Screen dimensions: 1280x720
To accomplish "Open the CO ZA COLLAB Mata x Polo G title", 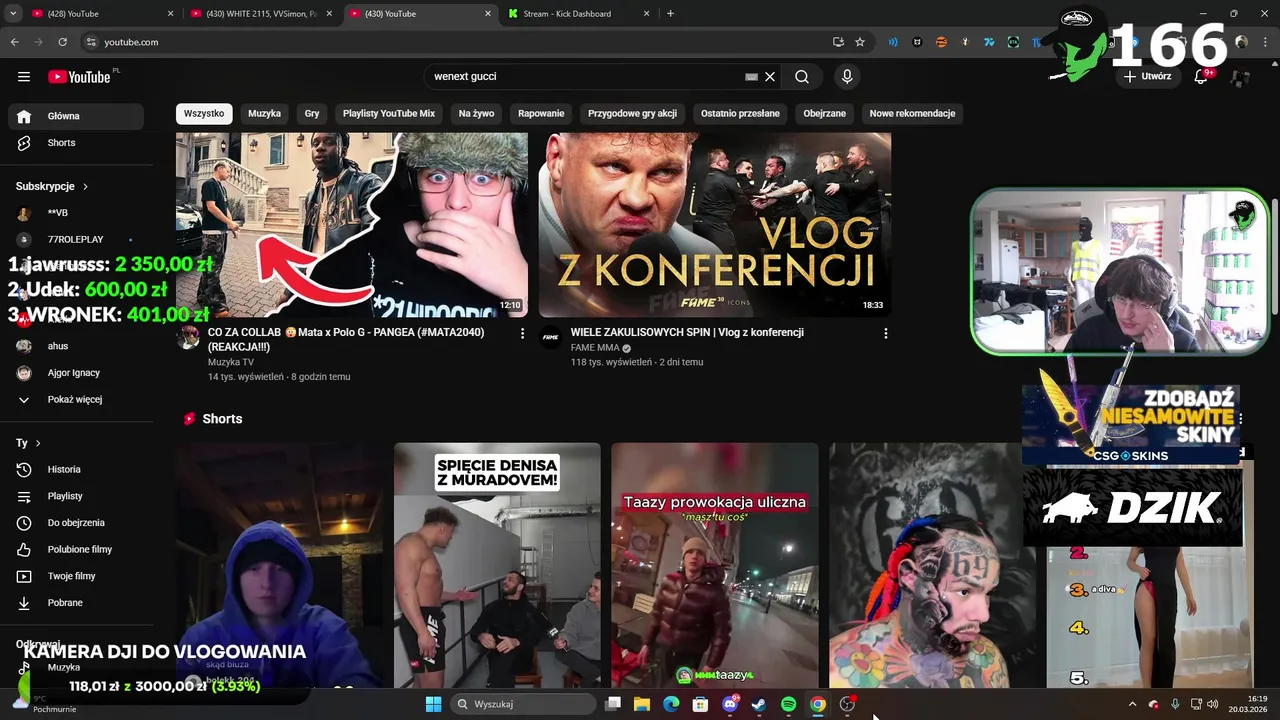I will (x=346, y=340).
